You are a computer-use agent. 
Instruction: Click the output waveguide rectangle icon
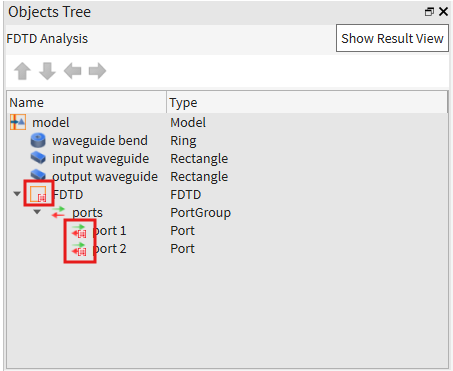(38, 174)
